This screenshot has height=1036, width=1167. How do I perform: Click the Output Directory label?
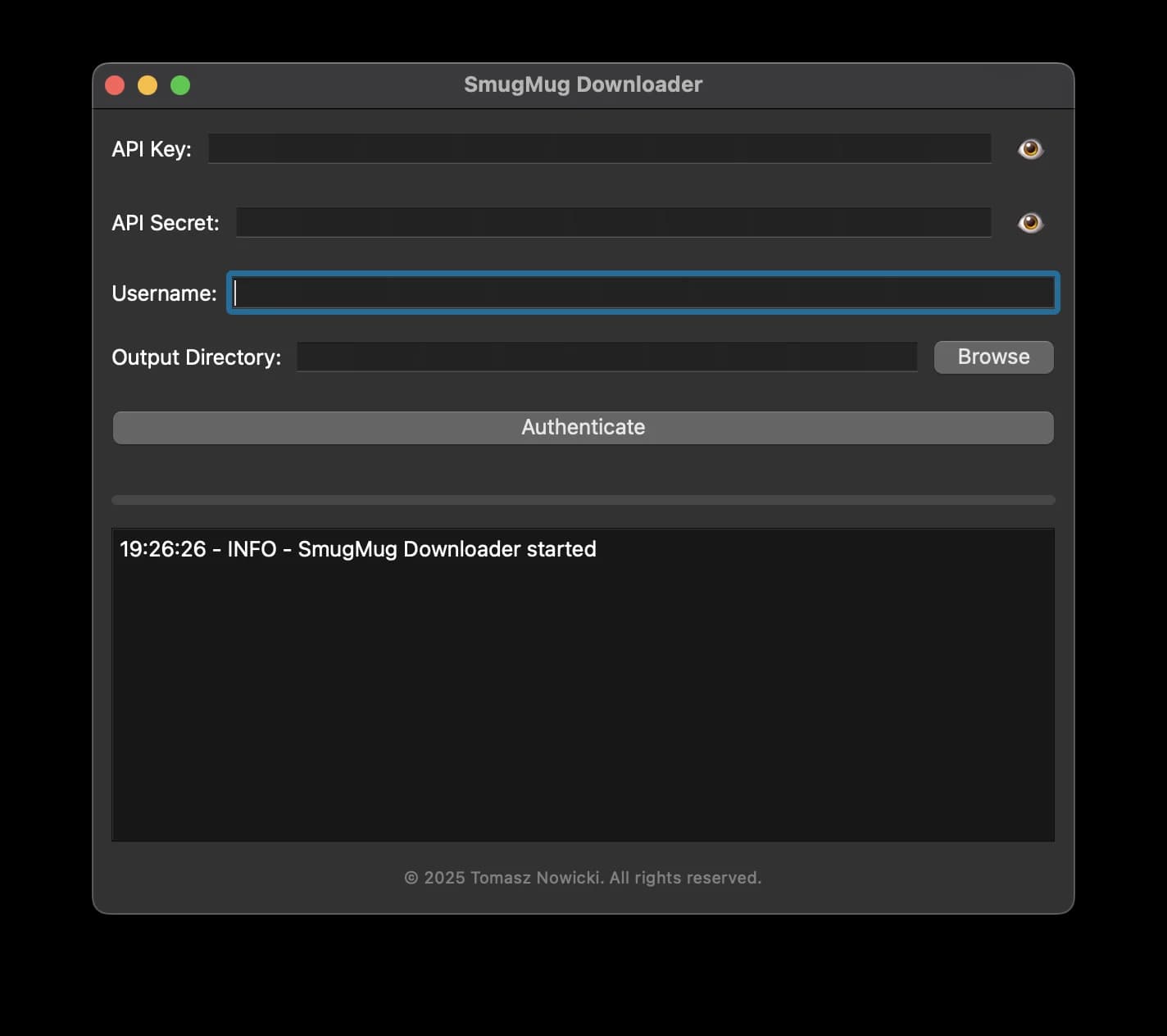click(x=197, y=357)
